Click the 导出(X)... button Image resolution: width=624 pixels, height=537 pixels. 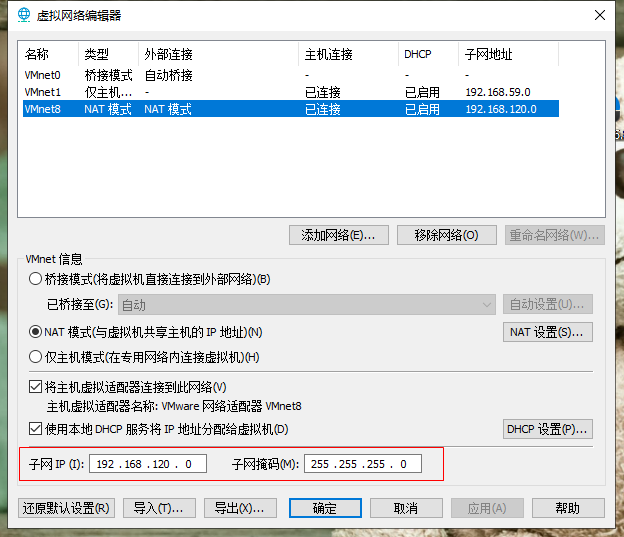click(240, 508)
